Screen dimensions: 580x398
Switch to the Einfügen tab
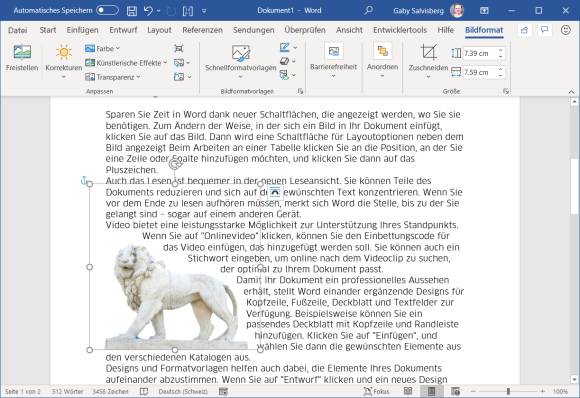point(82,30)
